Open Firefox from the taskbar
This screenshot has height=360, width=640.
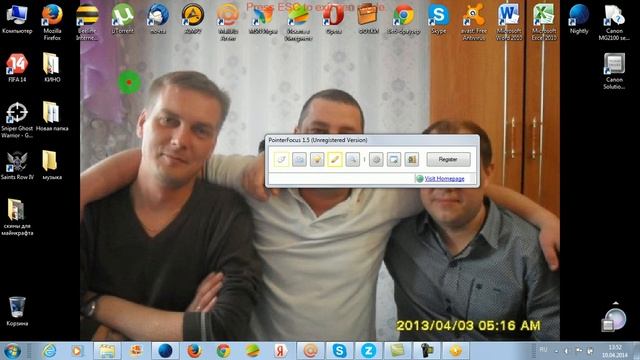tap(194, 351)
